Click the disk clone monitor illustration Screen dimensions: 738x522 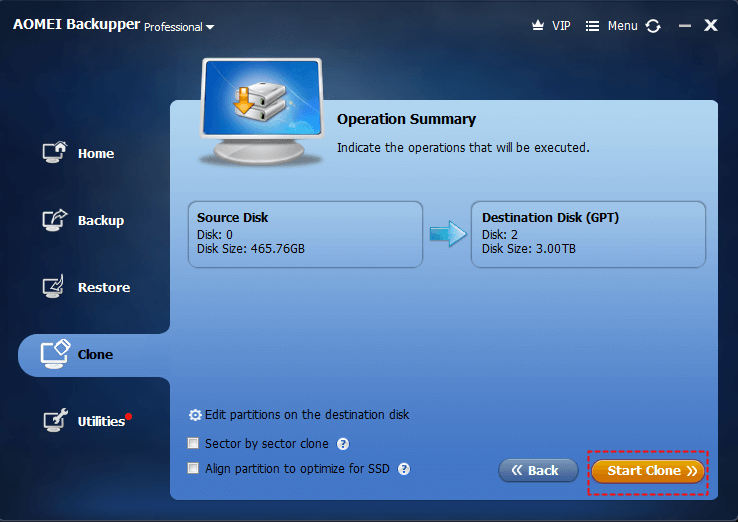click(262, 111)
